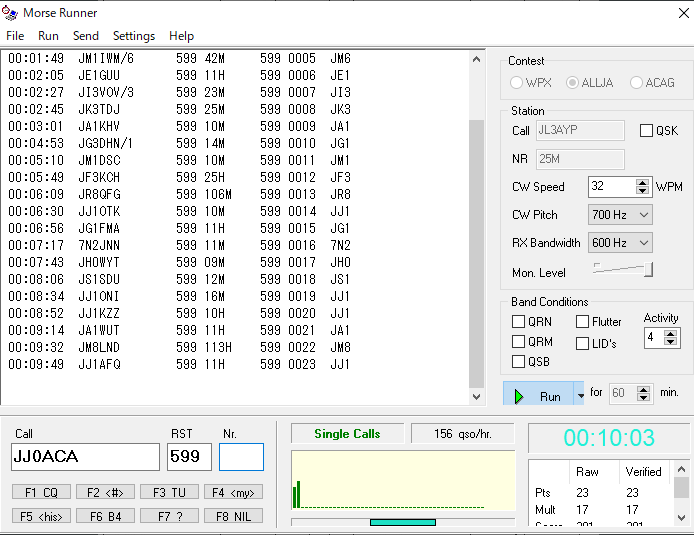This screenshot has width=694, height=535.
Task: Click the score table scroll up arrow
Action: (x=682, y=469)
